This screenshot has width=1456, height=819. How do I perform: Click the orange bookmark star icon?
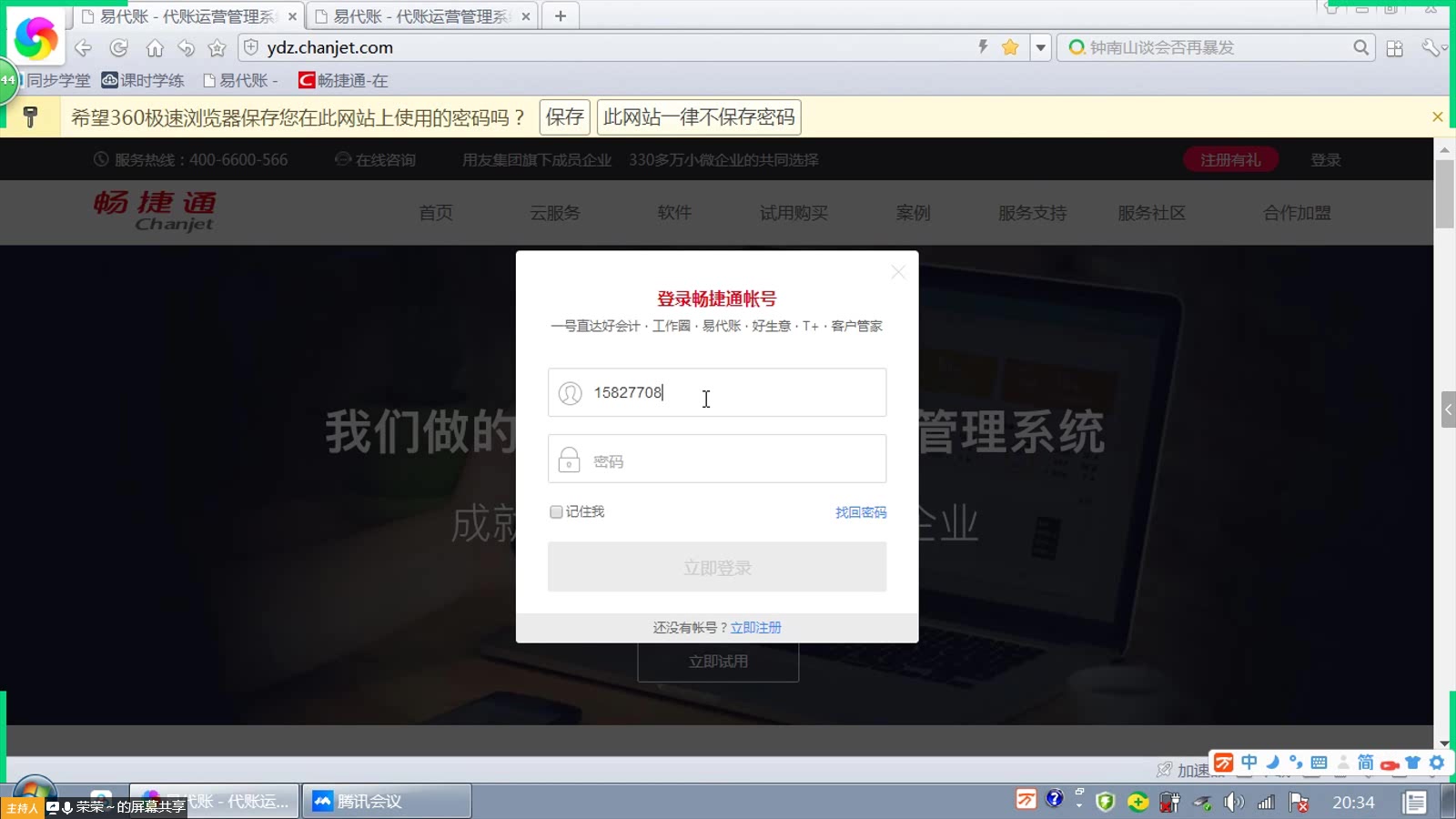coord(1010,47)
